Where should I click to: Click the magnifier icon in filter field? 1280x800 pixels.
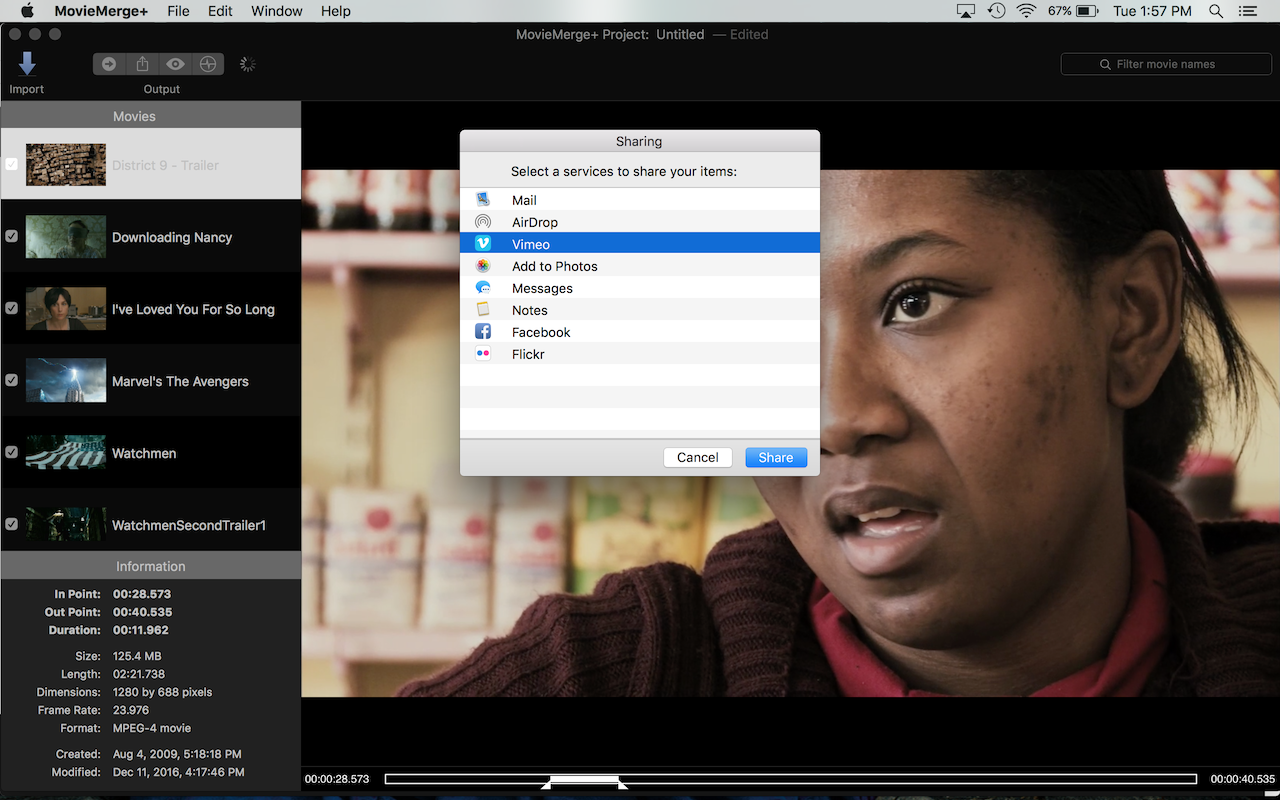1105,64
